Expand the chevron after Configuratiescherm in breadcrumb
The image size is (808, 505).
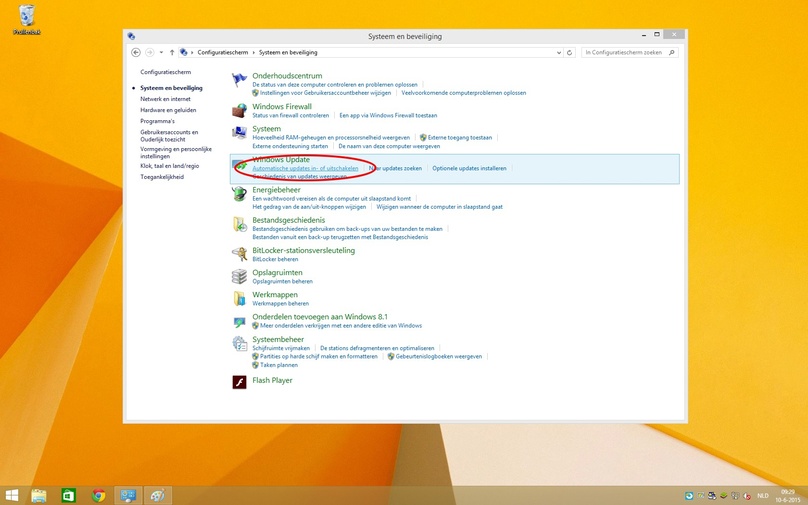(x=254, y=52)
